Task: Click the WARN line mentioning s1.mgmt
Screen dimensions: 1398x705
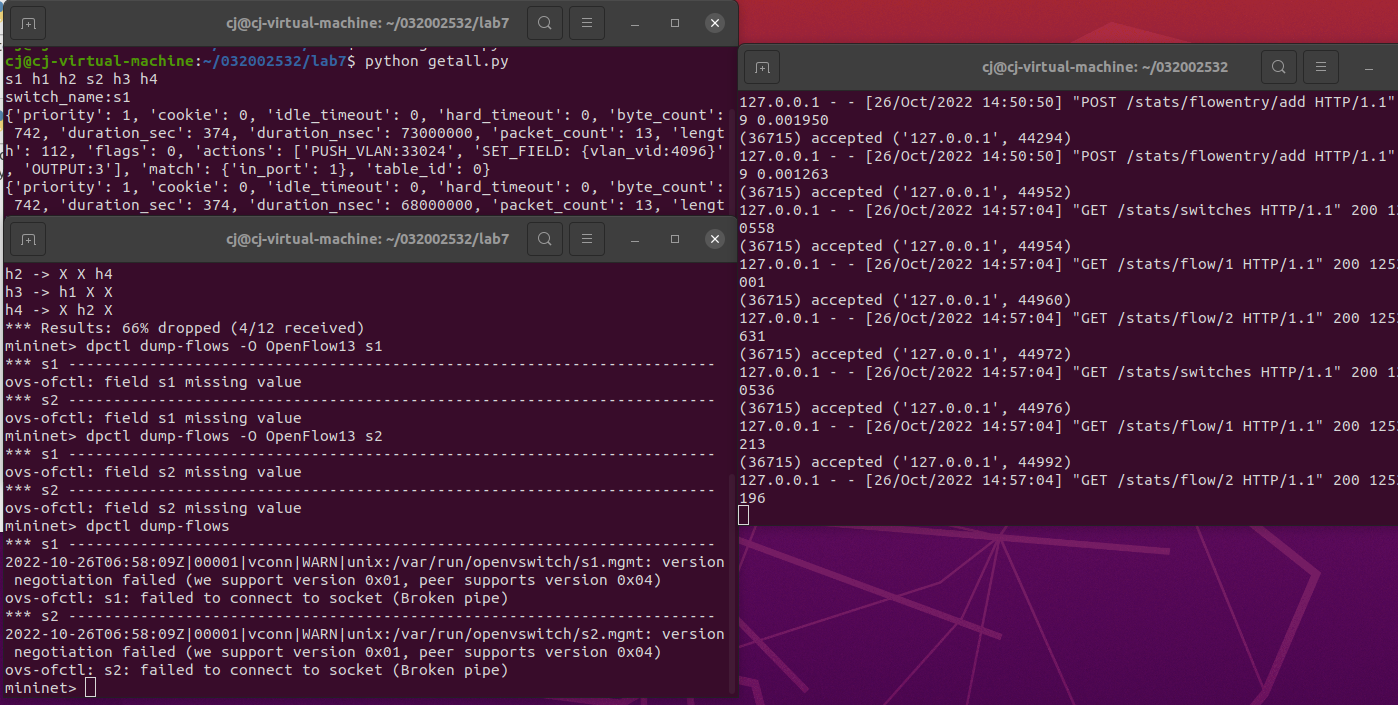Action: [365, 562]
